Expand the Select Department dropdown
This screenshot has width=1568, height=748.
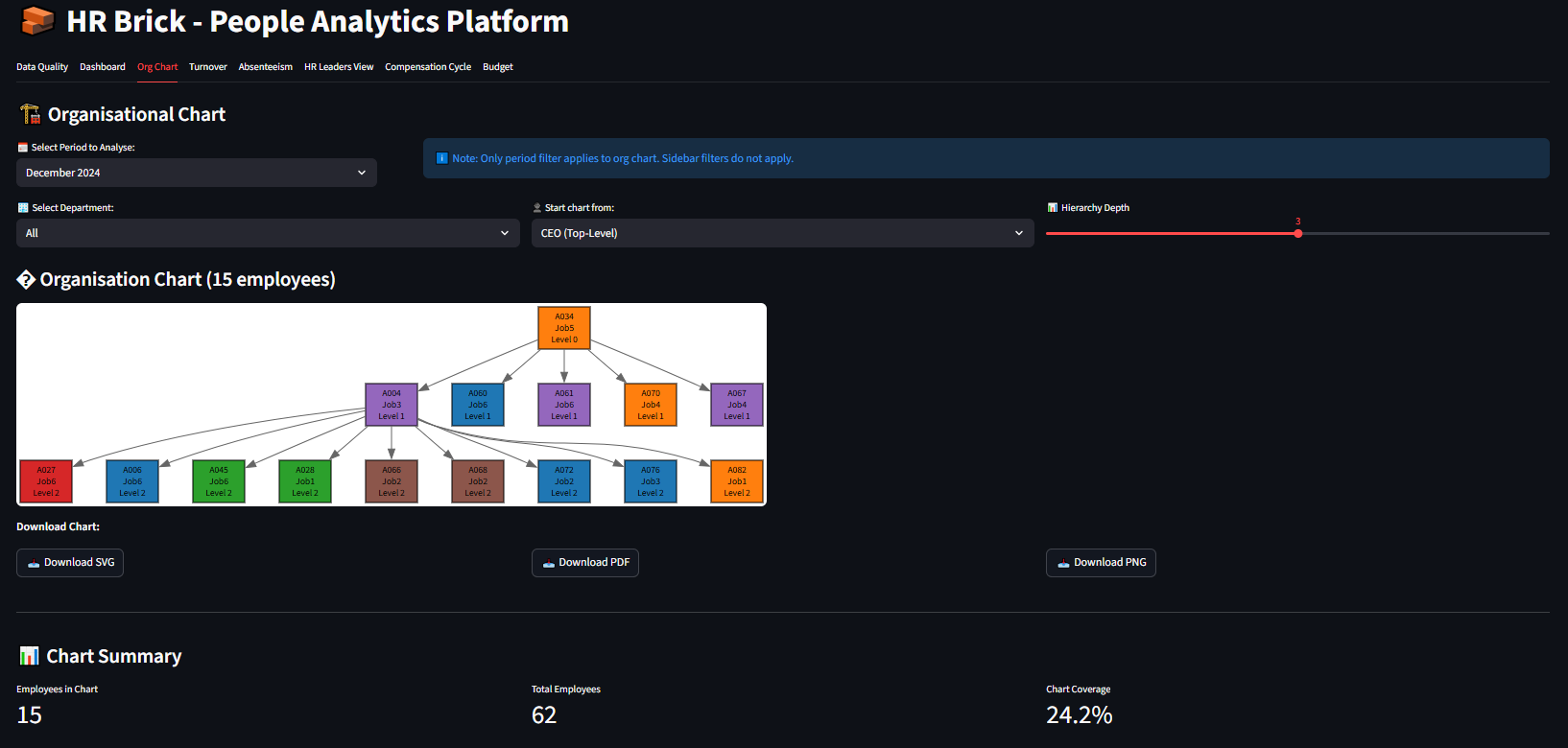pyautogui.click(x=267, y=233)
